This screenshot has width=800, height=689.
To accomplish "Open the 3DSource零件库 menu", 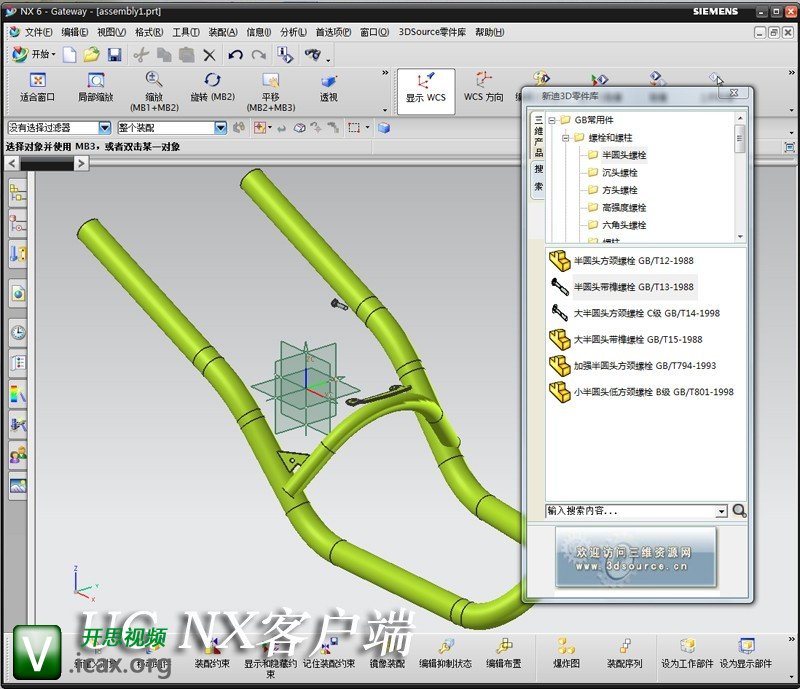I will click(x=432, y=32).
